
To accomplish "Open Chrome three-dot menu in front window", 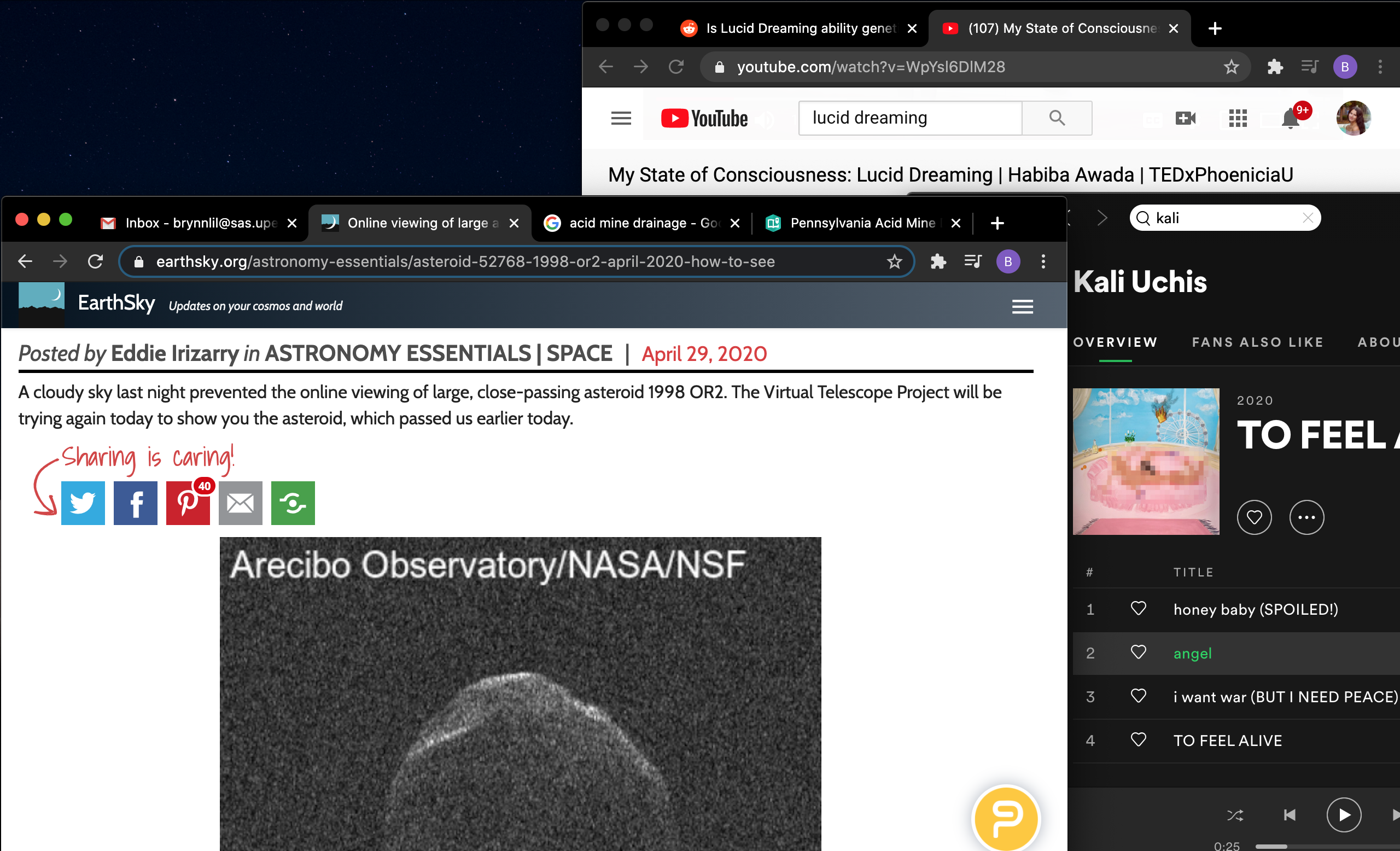I will point(1043,261).
